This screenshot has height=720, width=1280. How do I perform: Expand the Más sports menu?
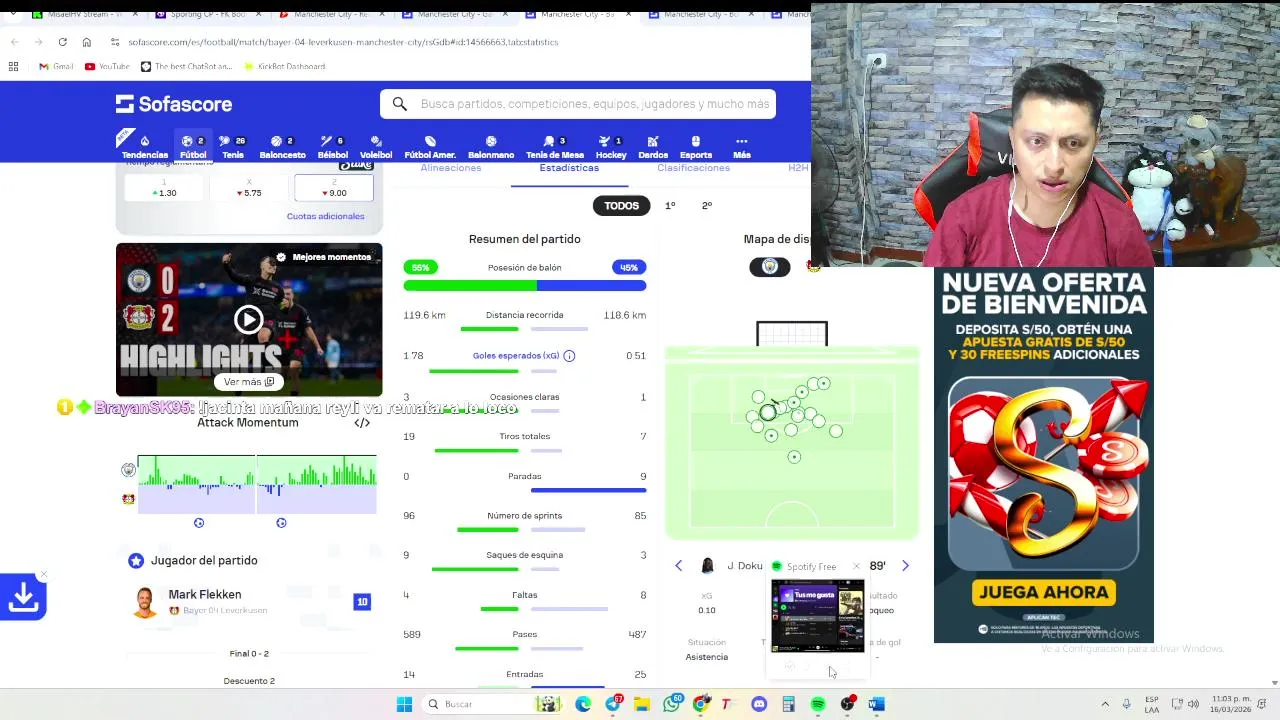pyautogui.click(x=741, y=147)
